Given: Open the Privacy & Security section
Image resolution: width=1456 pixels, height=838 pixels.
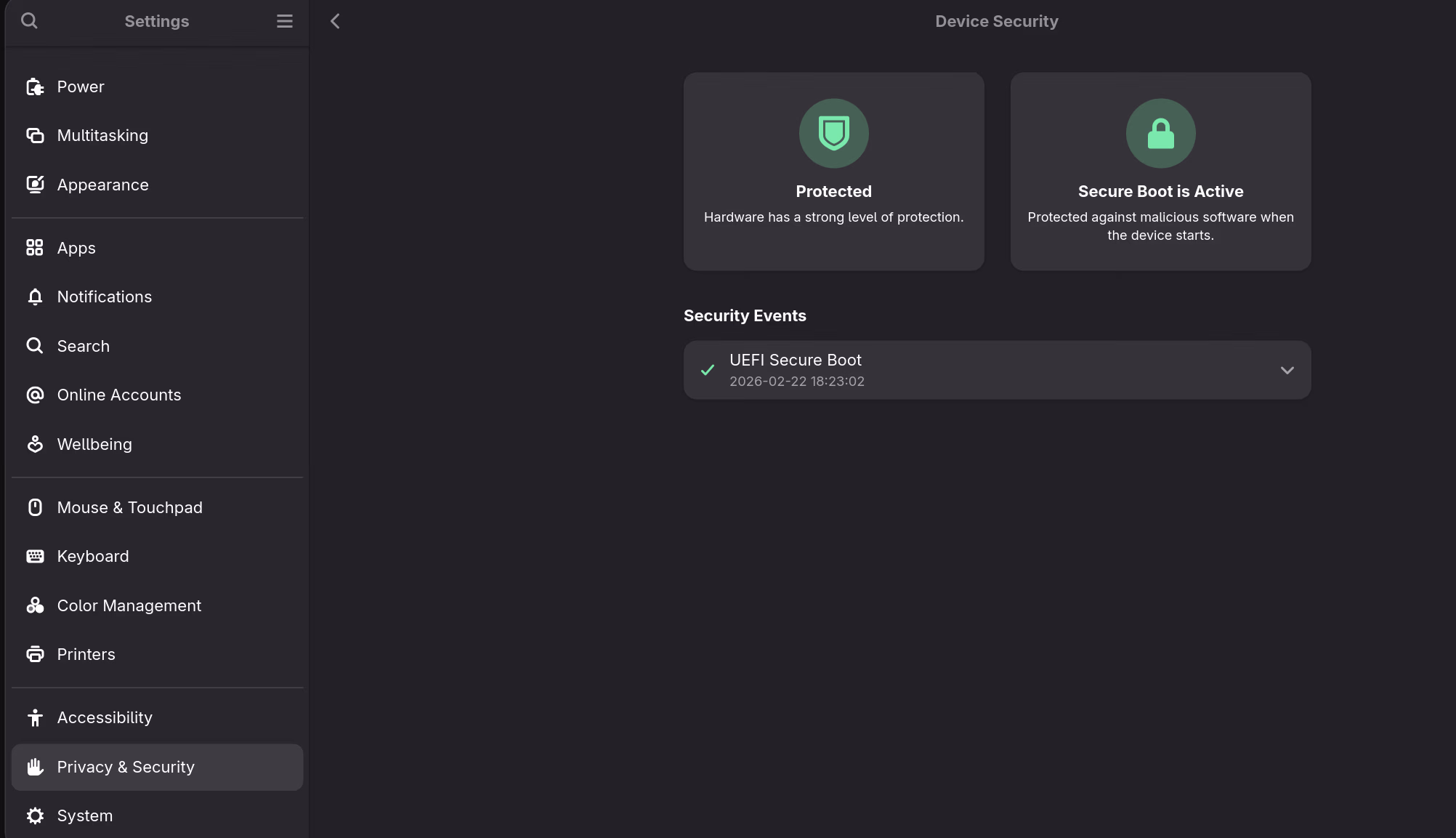Looking at the screenshot, I should pyautogui.click(x=126, y=767).
